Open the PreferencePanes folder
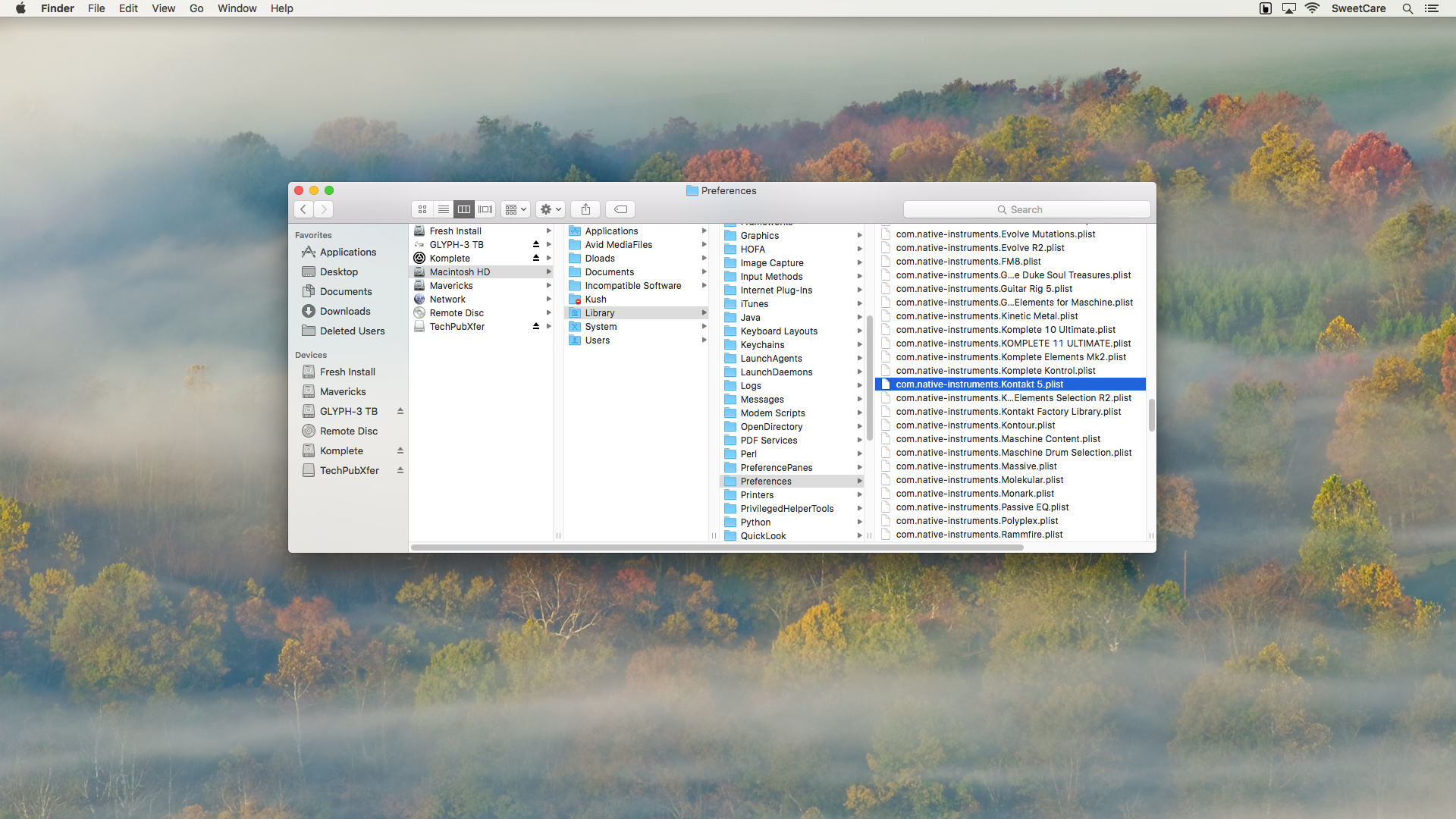Viewport: 1456px width, 819px height. (x=792, y=467)
